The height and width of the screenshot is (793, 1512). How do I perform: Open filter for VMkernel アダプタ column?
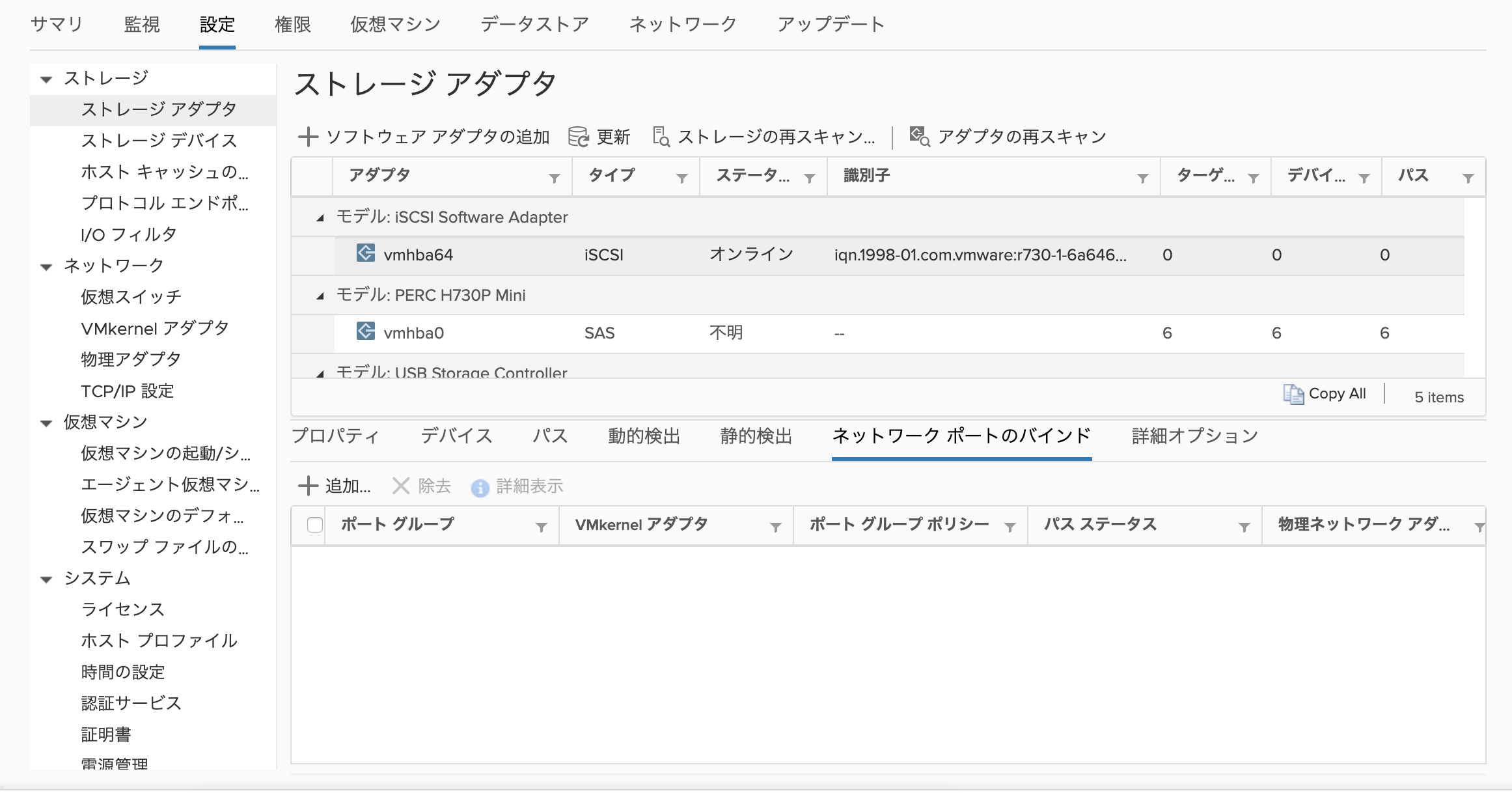pos(776,527)
